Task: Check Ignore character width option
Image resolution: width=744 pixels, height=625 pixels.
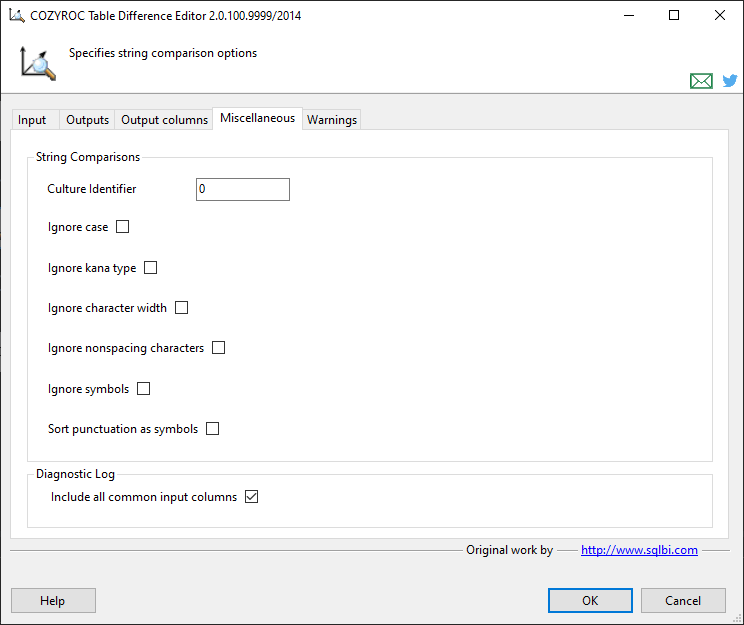Action: 181,308
